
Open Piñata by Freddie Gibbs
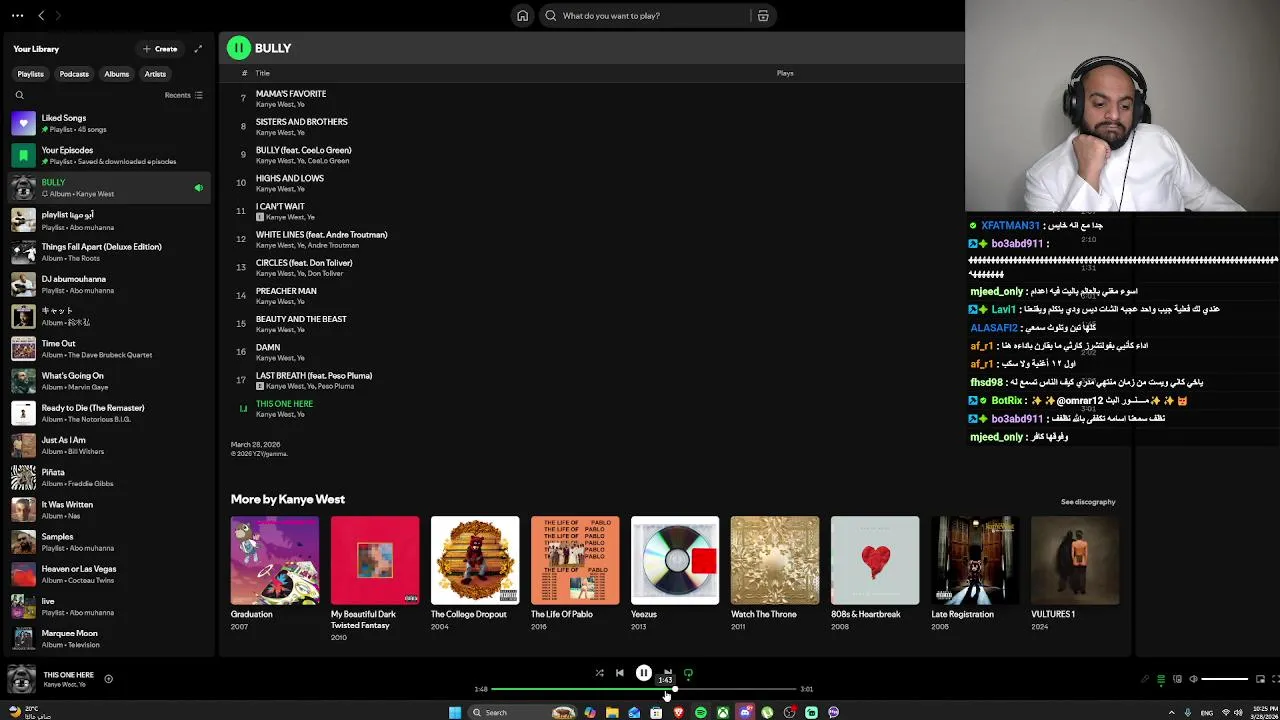click(x=109, y=477)
